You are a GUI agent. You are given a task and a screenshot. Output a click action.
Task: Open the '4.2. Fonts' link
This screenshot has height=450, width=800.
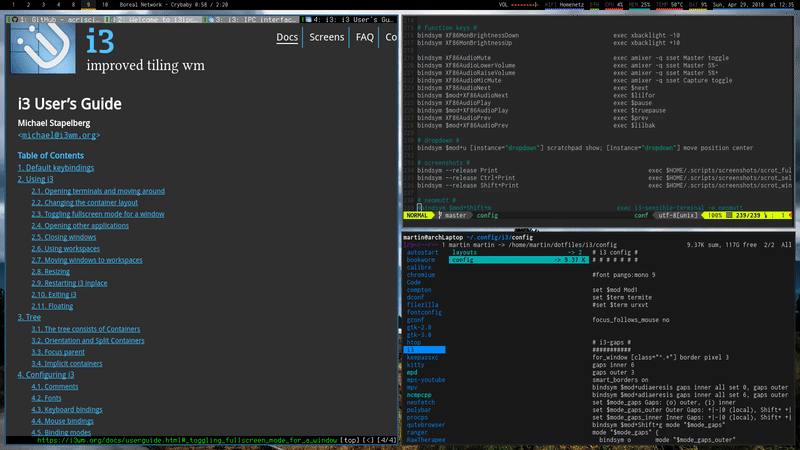pos(46,398)
